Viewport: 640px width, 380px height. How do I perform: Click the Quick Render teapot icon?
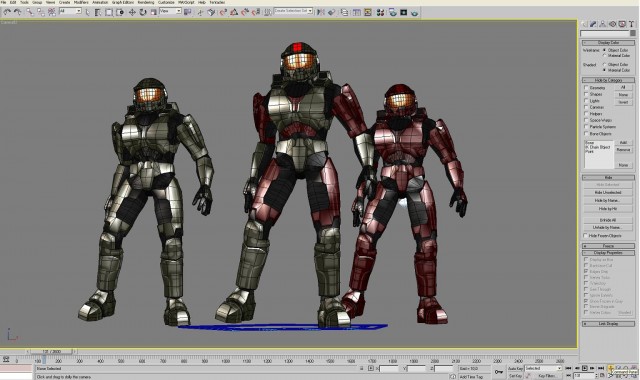[x=415, y=12]
